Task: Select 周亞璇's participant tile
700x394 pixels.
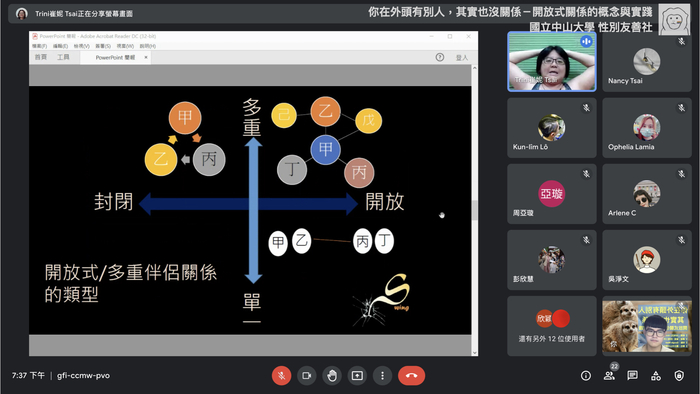Action: click(552, 194)
